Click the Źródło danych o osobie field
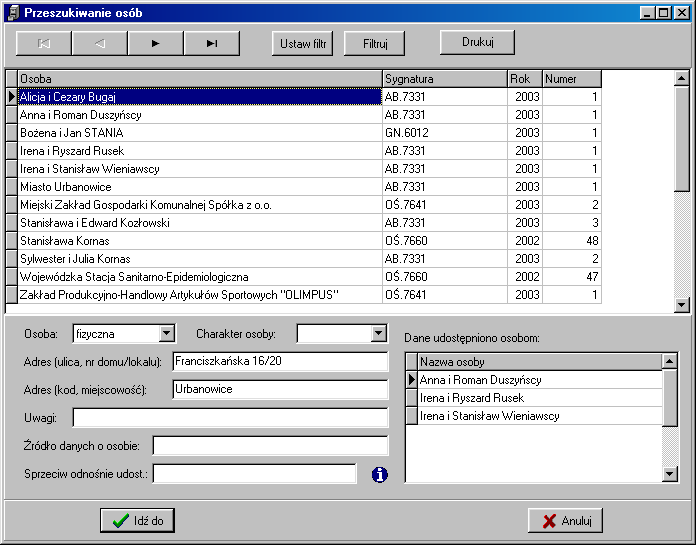Viewport: 696px width, 545px height. tap(270, 446)
